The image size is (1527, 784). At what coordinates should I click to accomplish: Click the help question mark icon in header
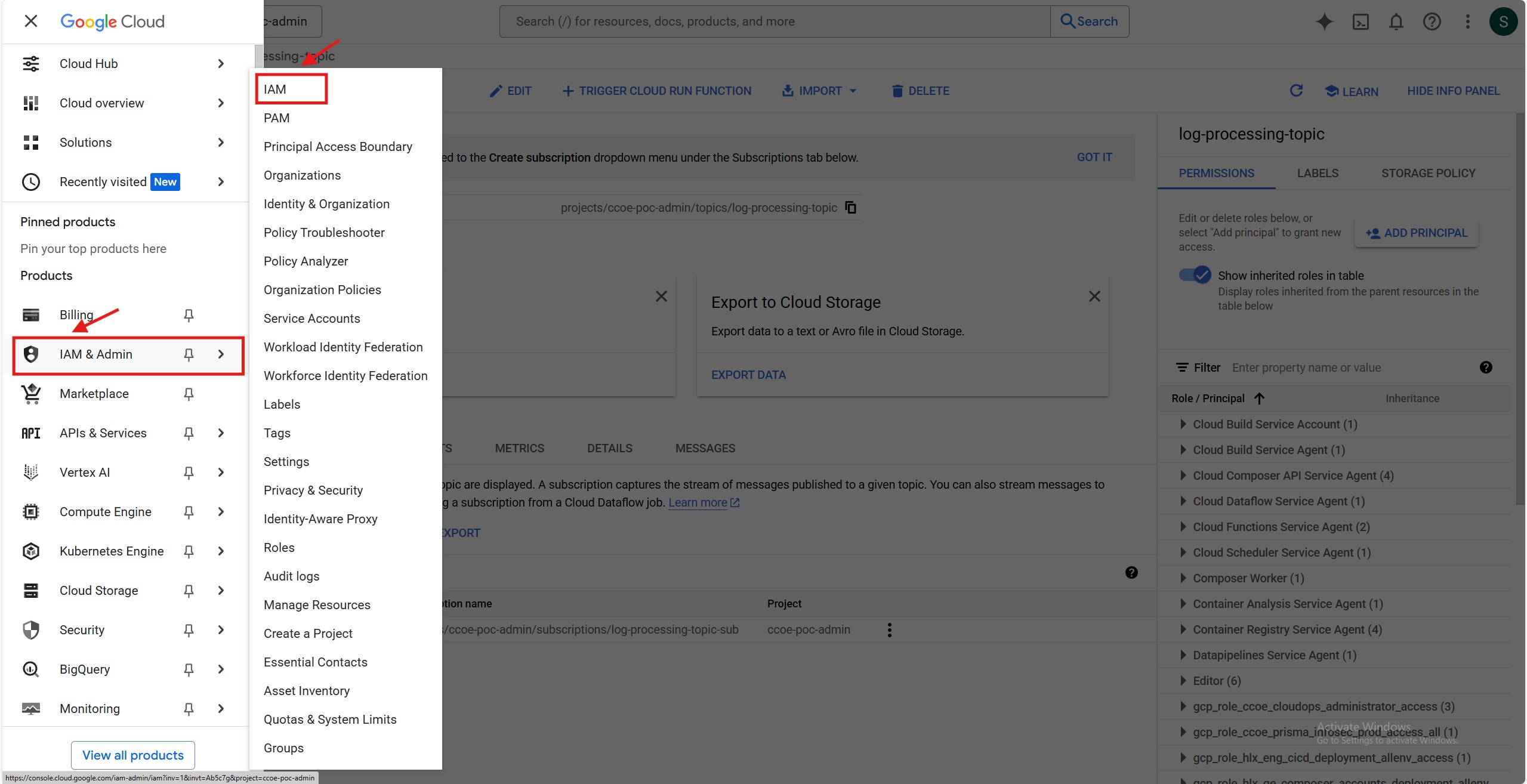tap(1432, 22)
